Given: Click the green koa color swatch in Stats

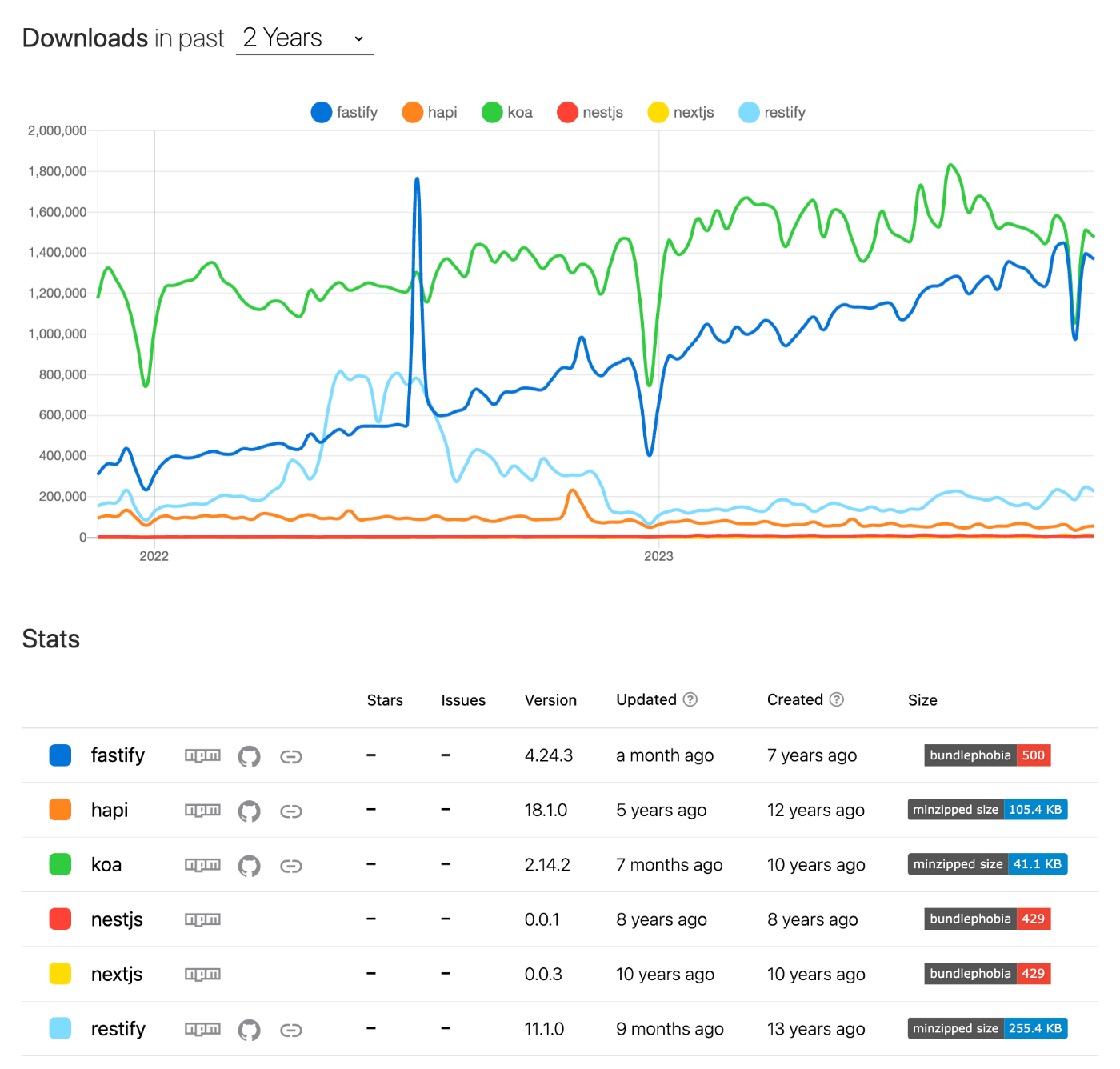Looking at the screenshot, I should click(60, 864).
